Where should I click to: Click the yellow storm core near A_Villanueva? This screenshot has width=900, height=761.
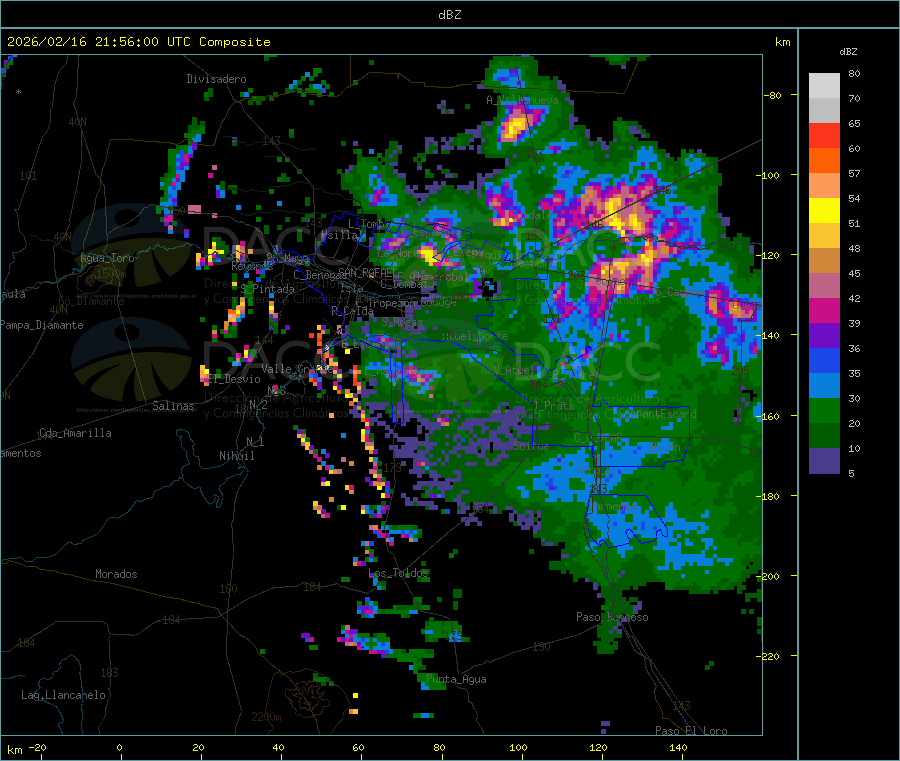514,126
